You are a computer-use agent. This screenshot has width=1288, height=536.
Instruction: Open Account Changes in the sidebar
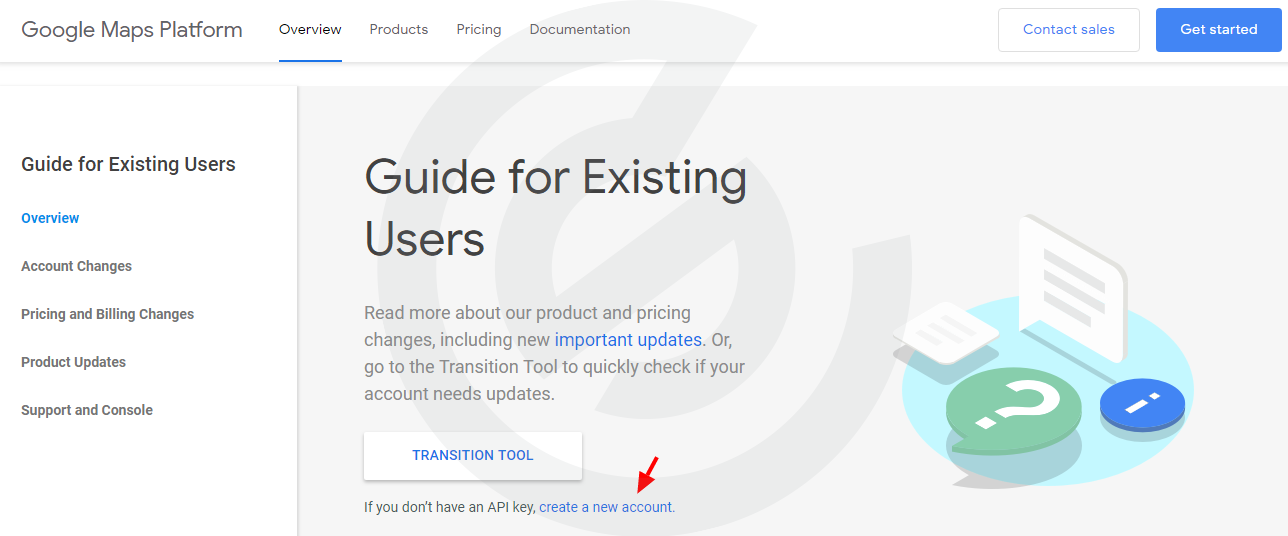coord(76,266)
